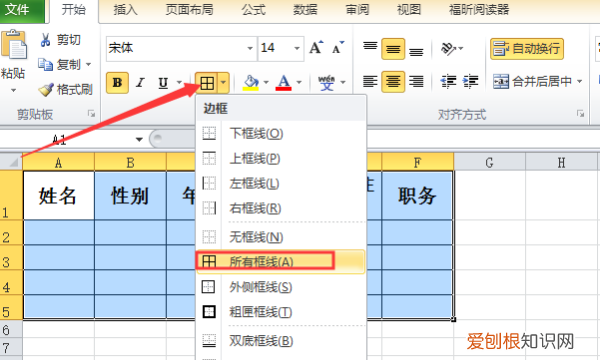Toggle align text right
Image resolution: width=600 pixels, height=360 pixels.
coord(416,81)
